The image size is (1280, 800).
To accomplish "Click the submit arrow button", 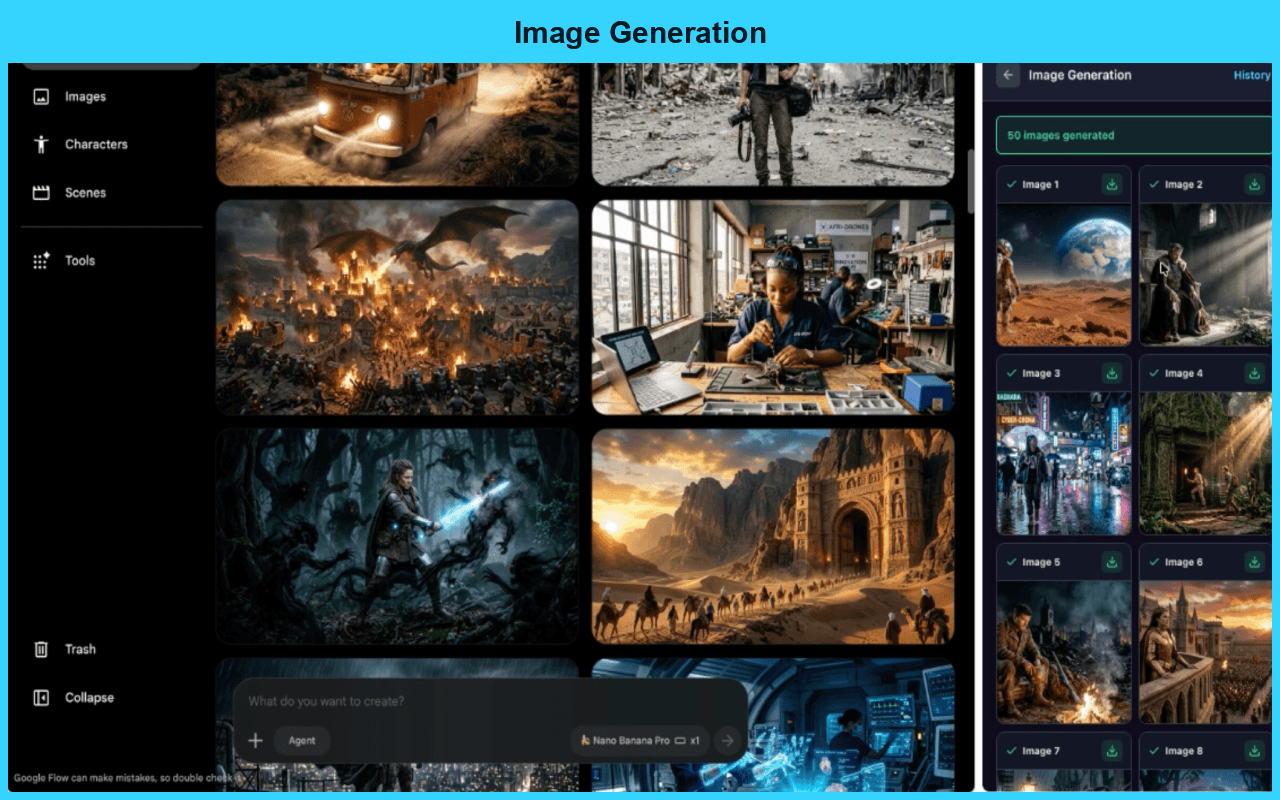I will 728,741.
